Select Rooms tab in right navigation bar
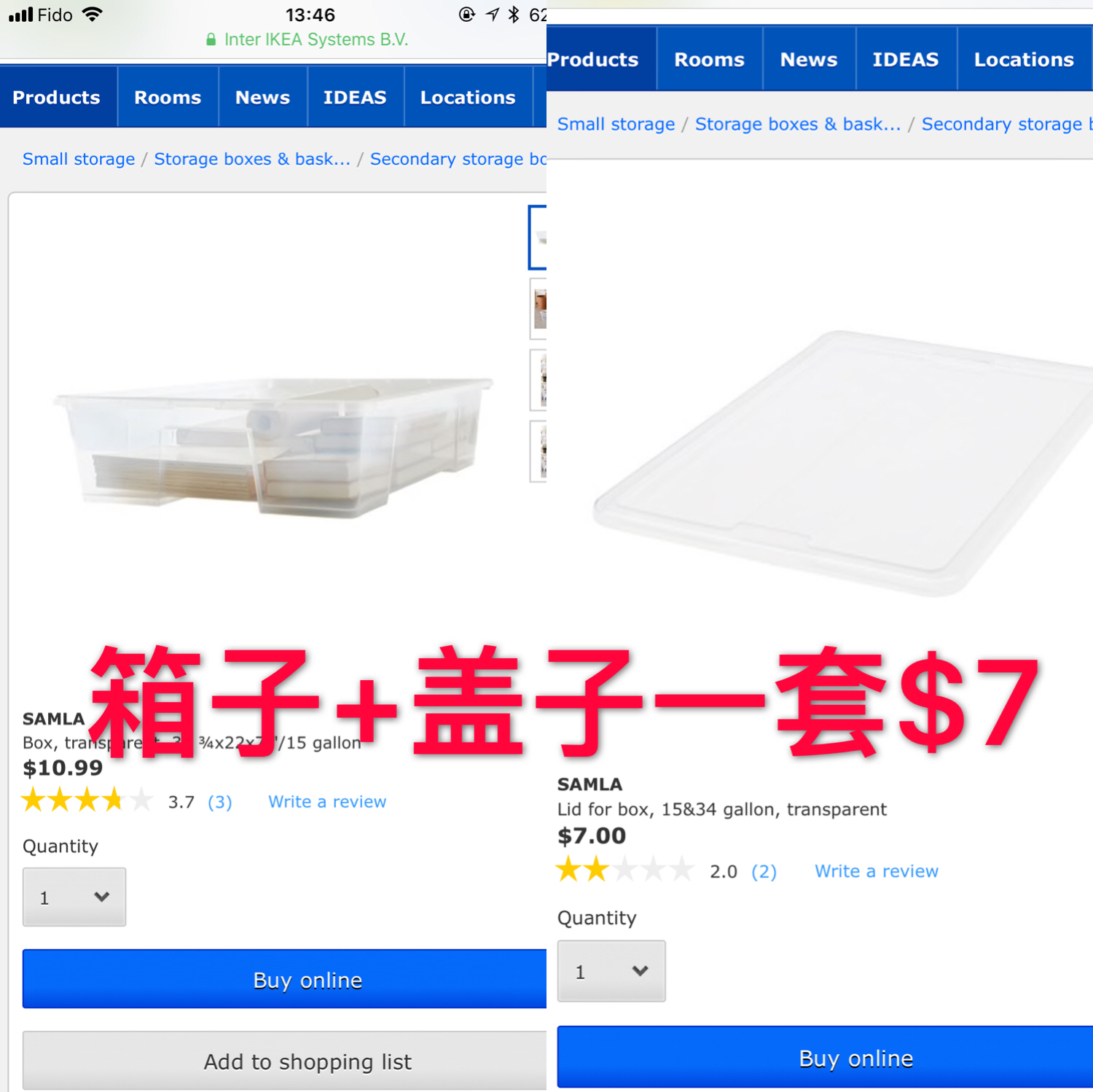 point(709,59)
